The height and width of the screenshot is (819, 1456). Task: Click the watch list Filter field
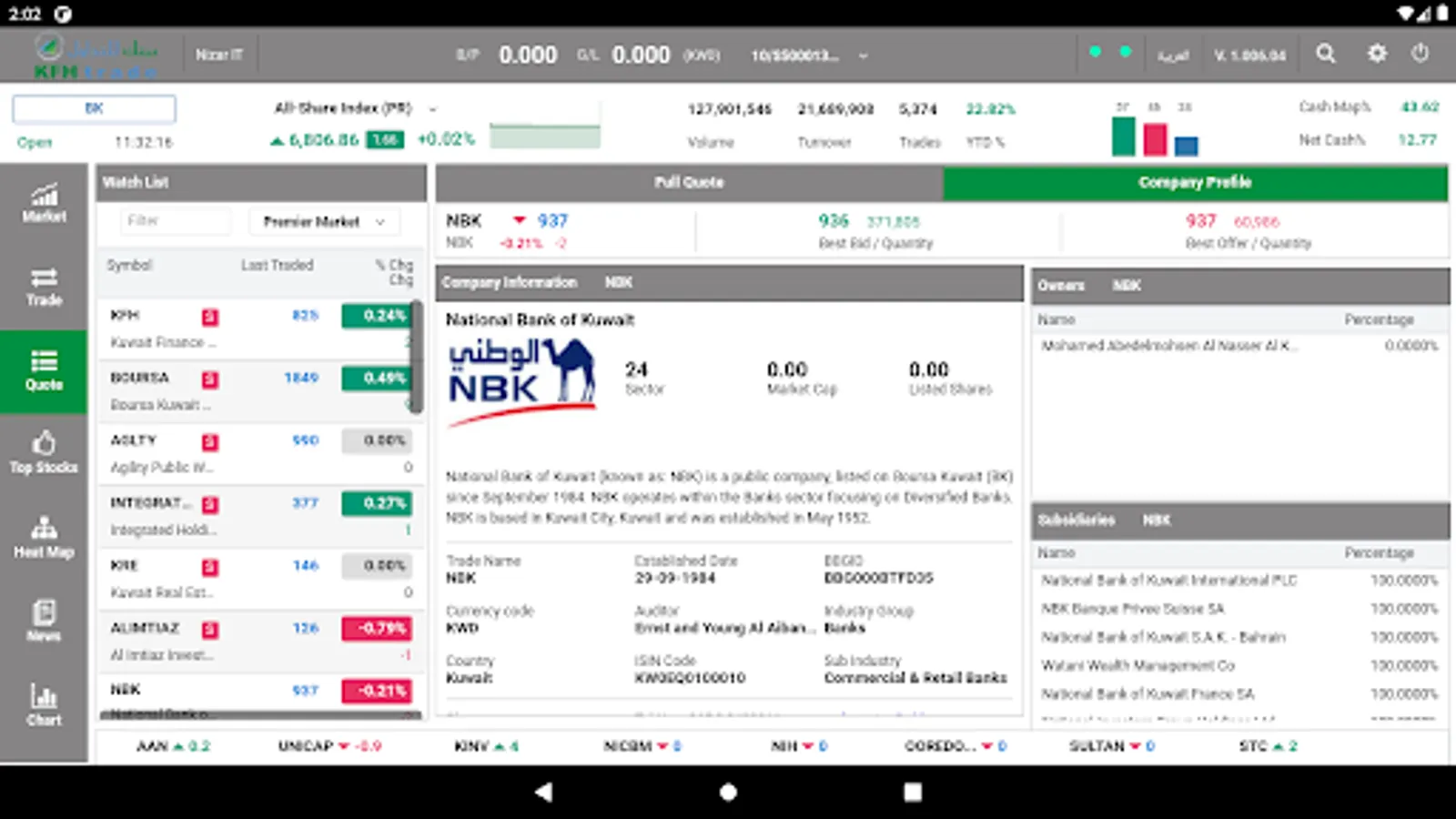[x=176, y=221]
